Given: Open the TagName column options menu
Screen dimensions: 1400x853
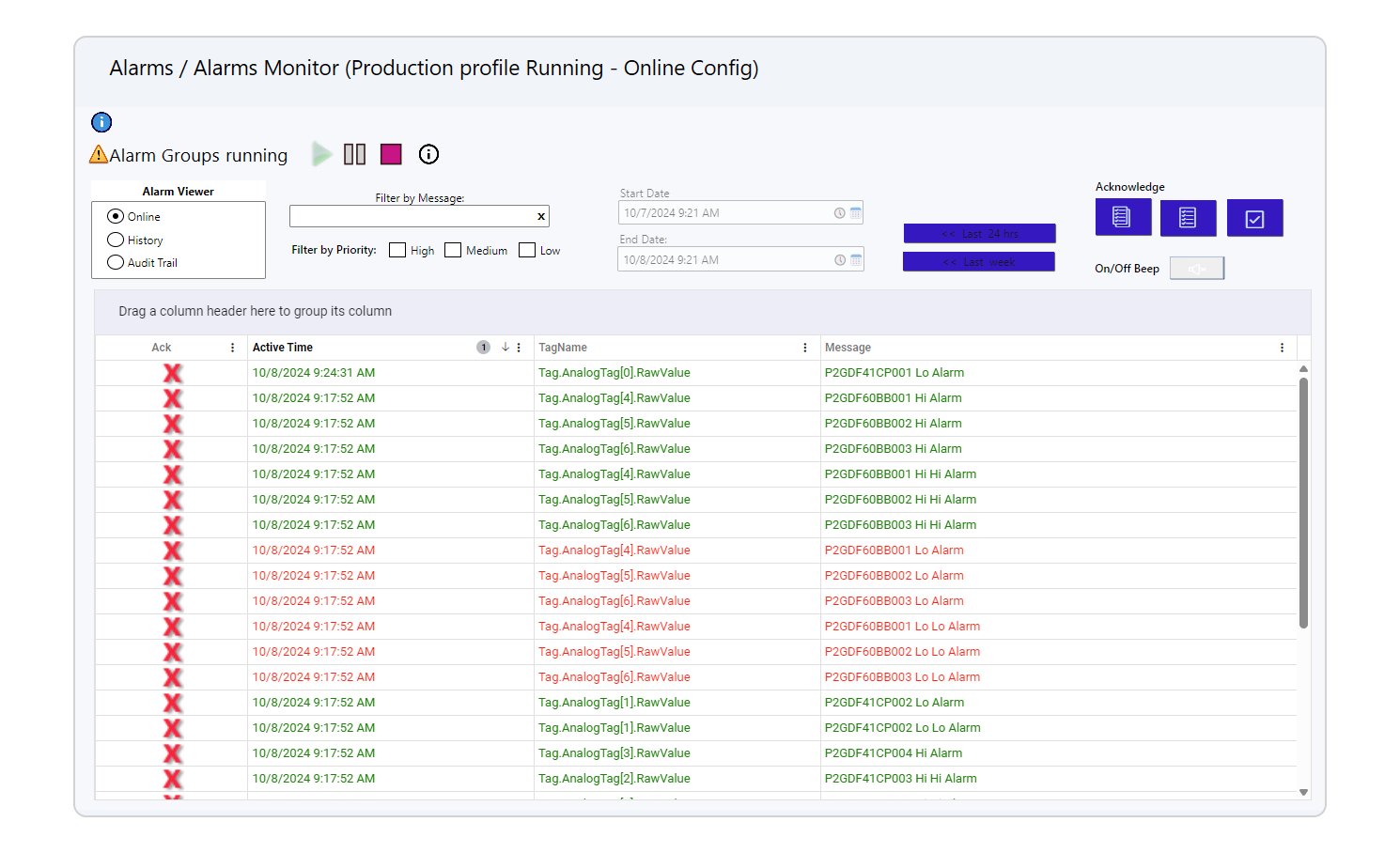Looking at the screenshot, I should [805, 348].
